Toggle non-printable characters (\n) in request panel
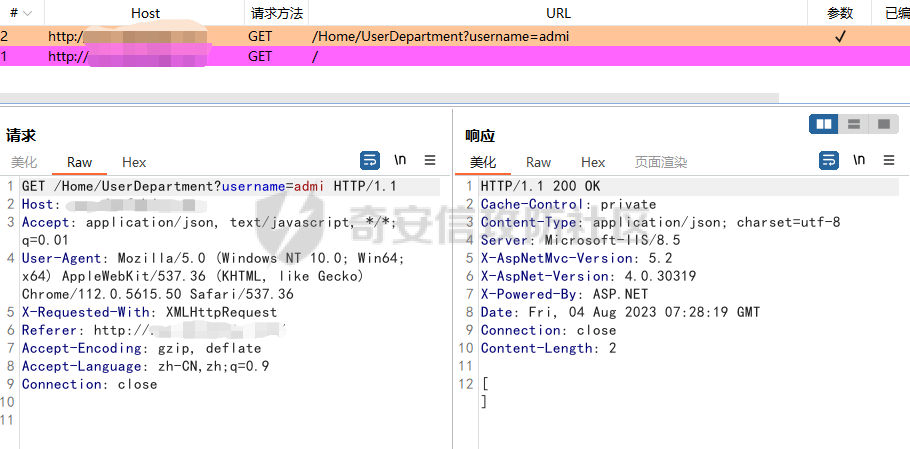 click(400, 160)
